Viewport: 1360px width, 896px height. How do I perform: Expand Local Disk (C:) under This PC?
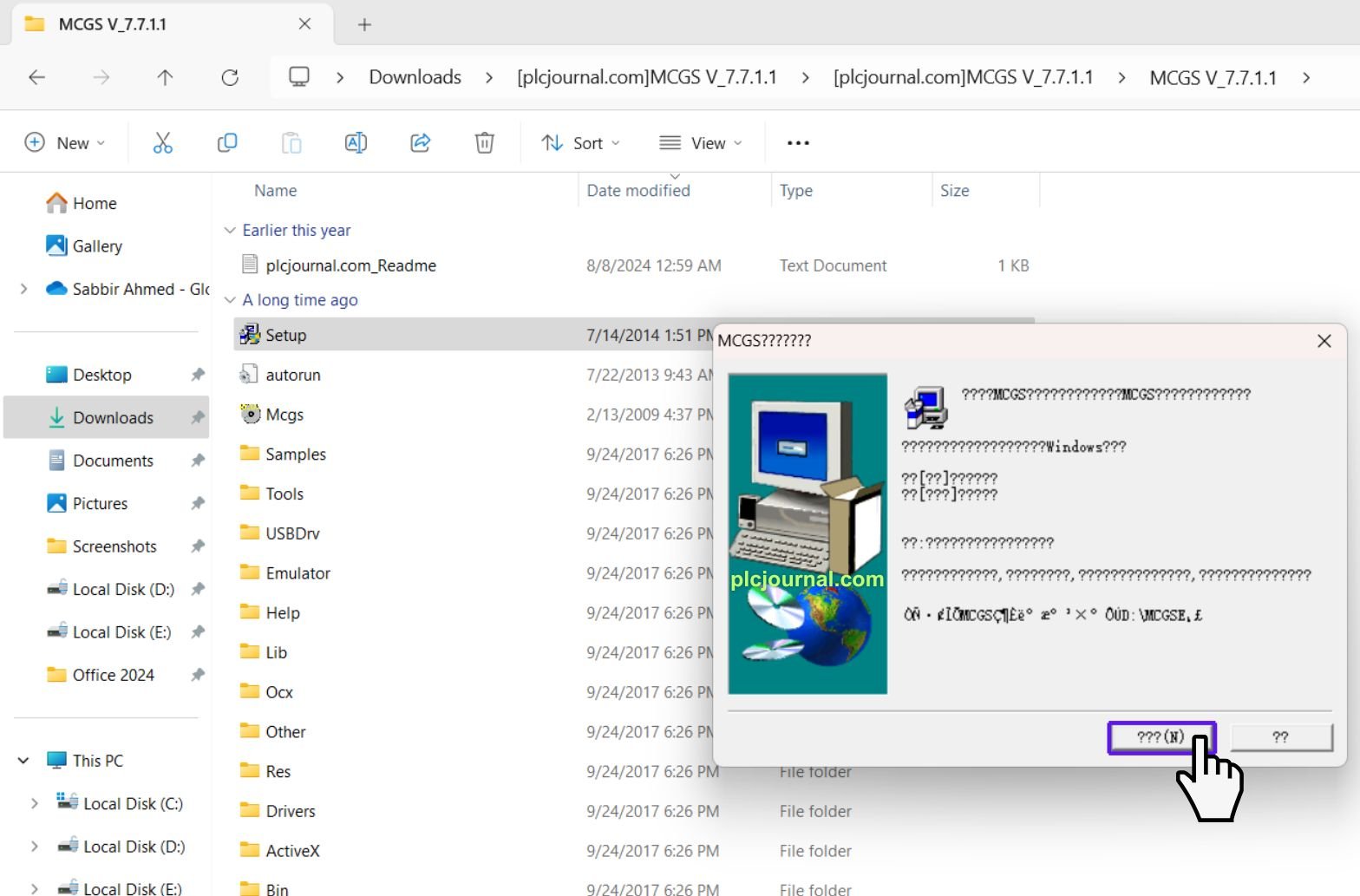35,803
